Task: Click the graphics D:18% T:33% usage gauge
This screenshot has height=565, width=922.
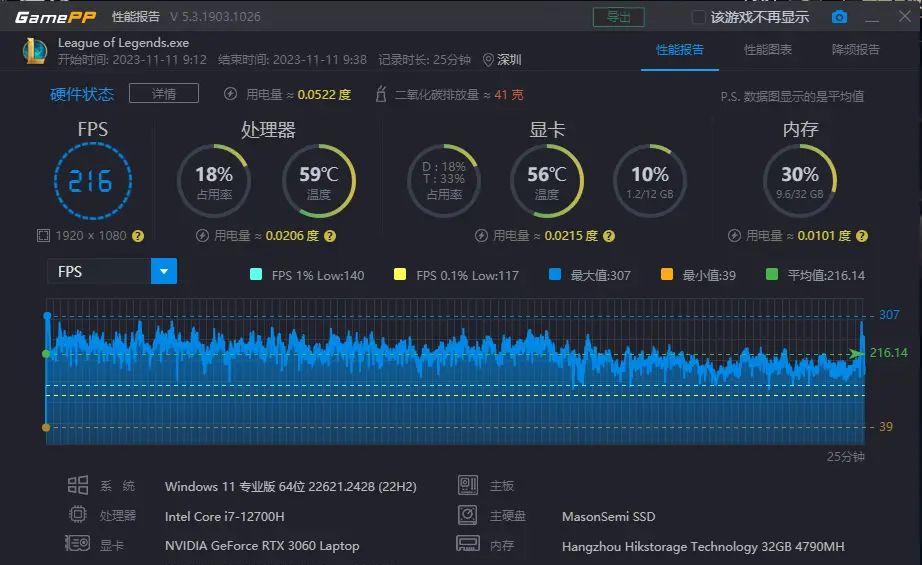Action: 444,180
